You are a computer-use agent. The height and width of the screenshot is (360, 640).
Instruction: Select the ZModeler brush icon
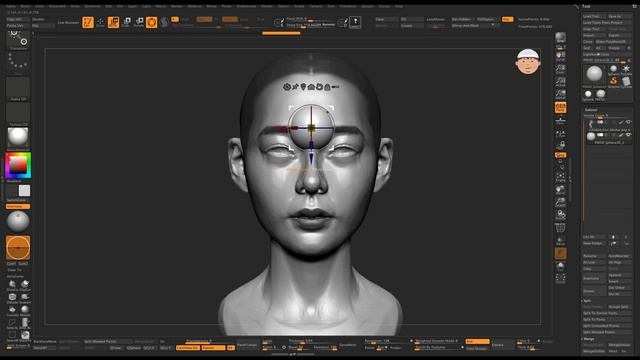pyautogui.click(x=12, y=297)
